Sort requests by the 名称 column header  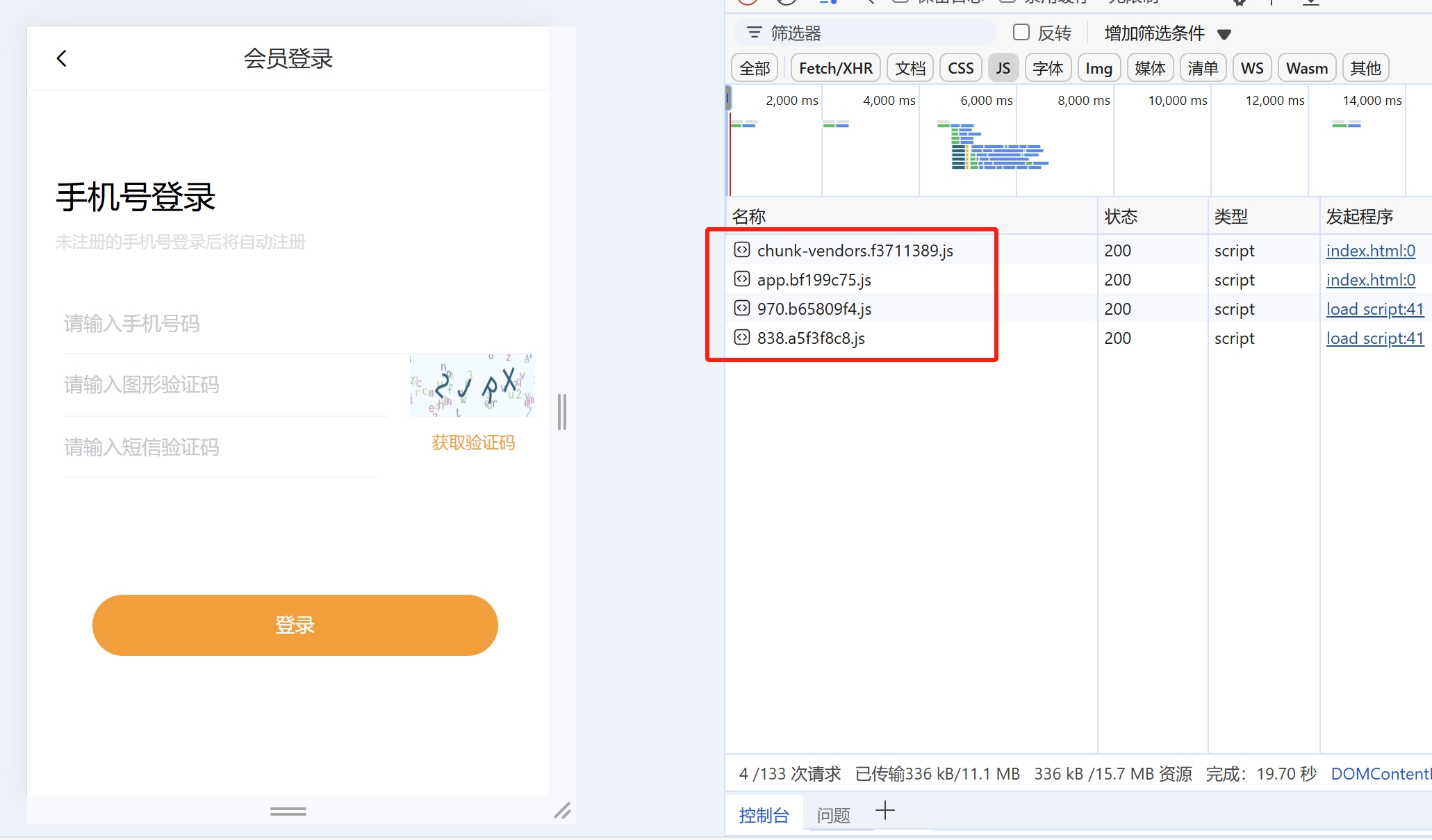[x=749, y=216]
